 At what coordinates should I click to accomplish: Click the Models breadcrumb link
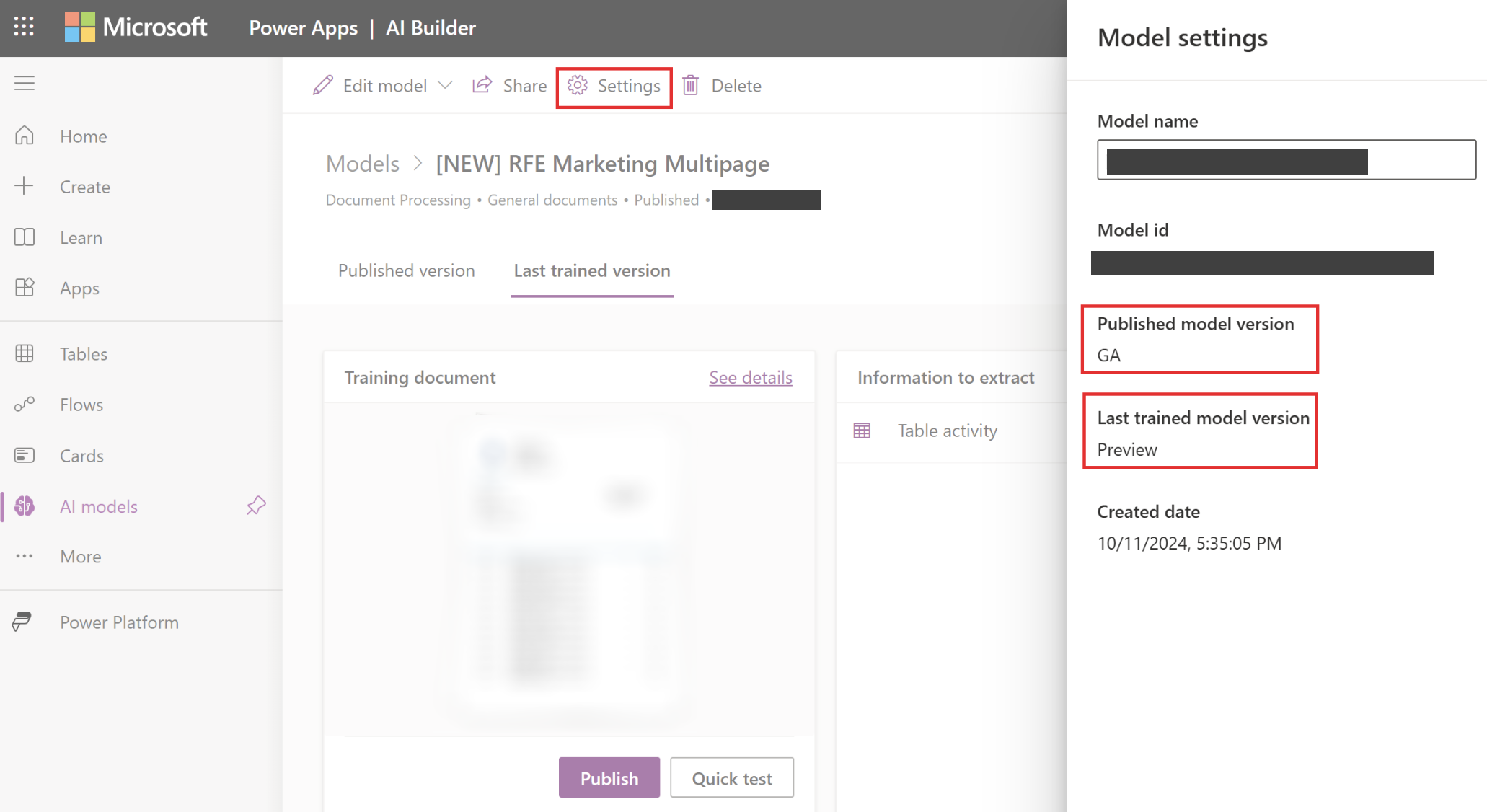(x=363, y=163)
